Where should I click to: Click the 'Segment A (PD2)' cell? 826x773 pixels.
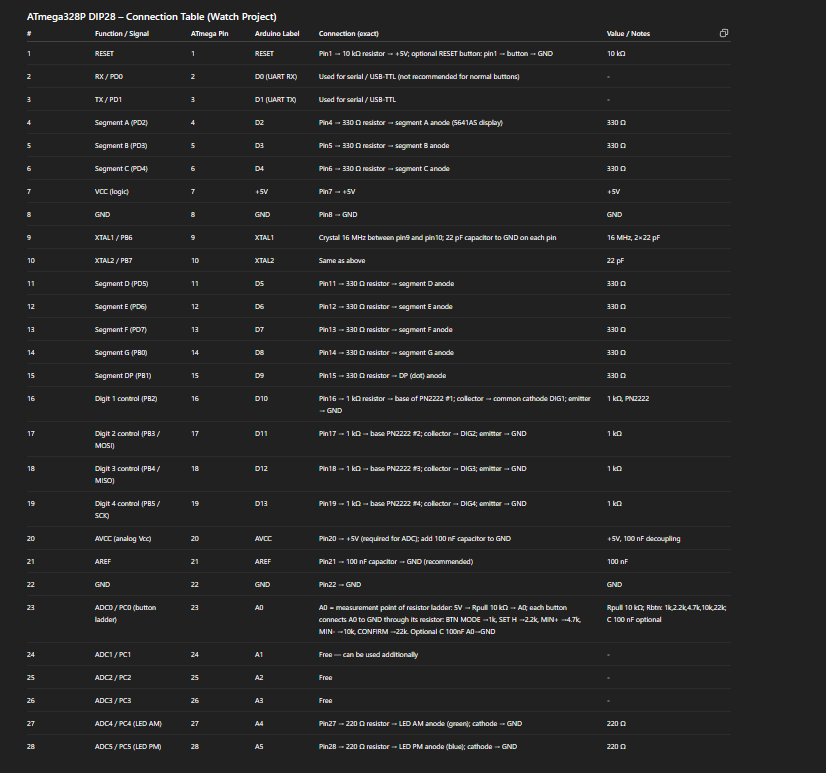coord(121,122)
